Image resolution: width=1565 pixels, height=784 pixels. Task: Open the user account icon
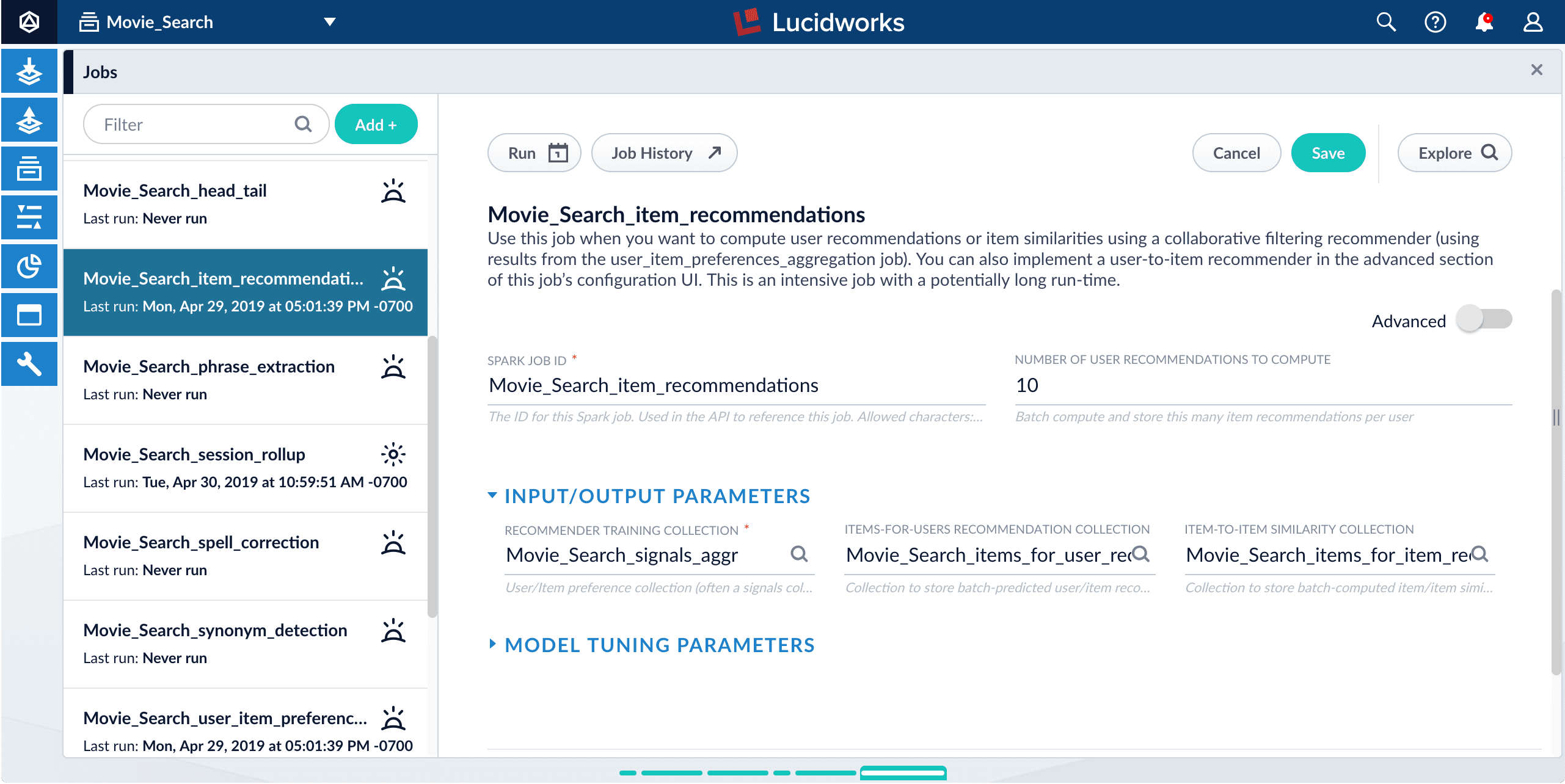(1533, 23)
